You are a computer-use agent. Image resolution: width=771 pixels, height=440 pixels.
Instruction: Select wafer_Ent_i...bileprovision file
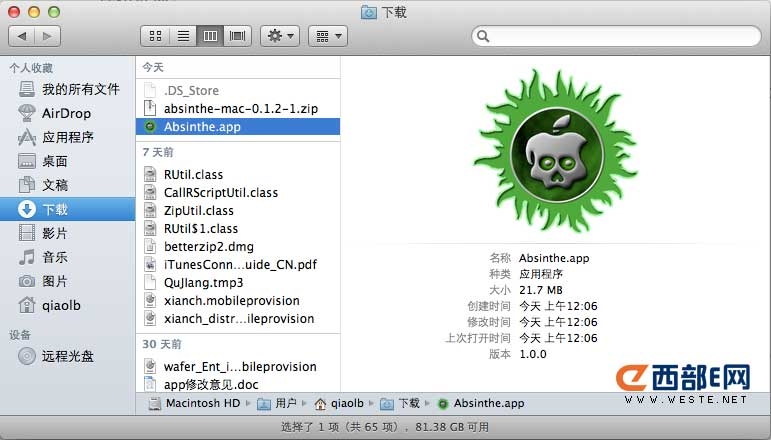tap(238, 366)
